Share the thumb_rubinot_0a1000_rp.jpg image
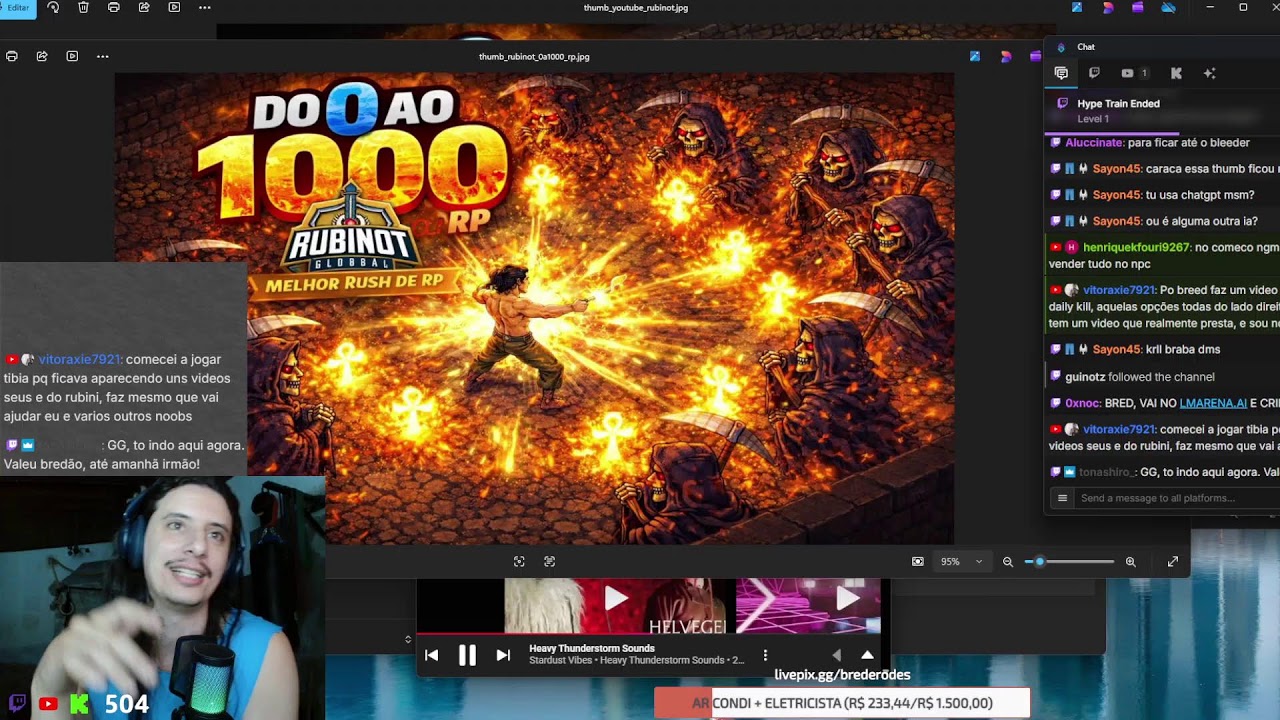The width and height of the screenshot is (1280, 720). point(42,57)
